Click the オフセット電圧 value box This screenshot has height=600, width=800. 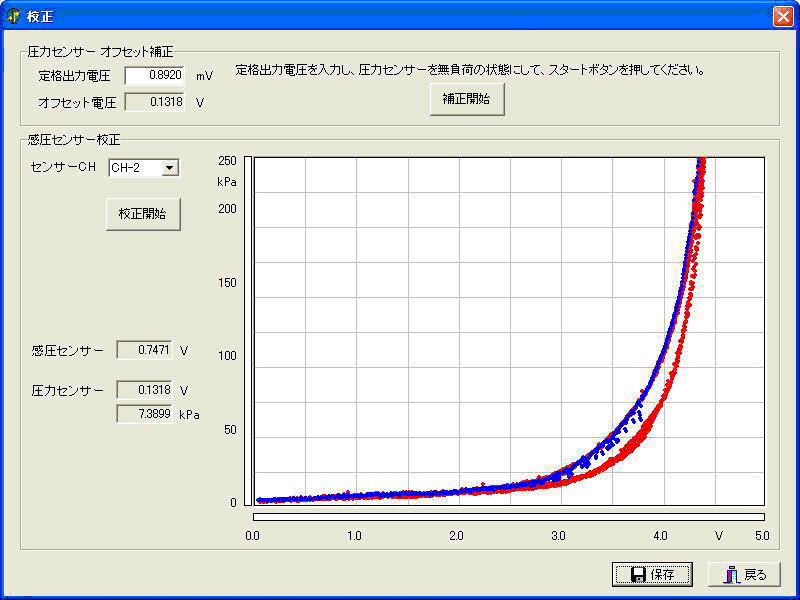point(155,102)
